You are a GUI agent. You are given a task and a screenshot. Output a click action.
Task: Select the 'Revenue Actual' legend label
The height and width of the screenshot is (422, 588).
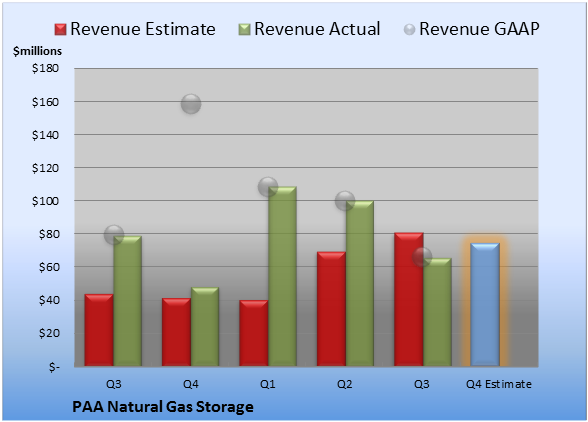(317, 29)
